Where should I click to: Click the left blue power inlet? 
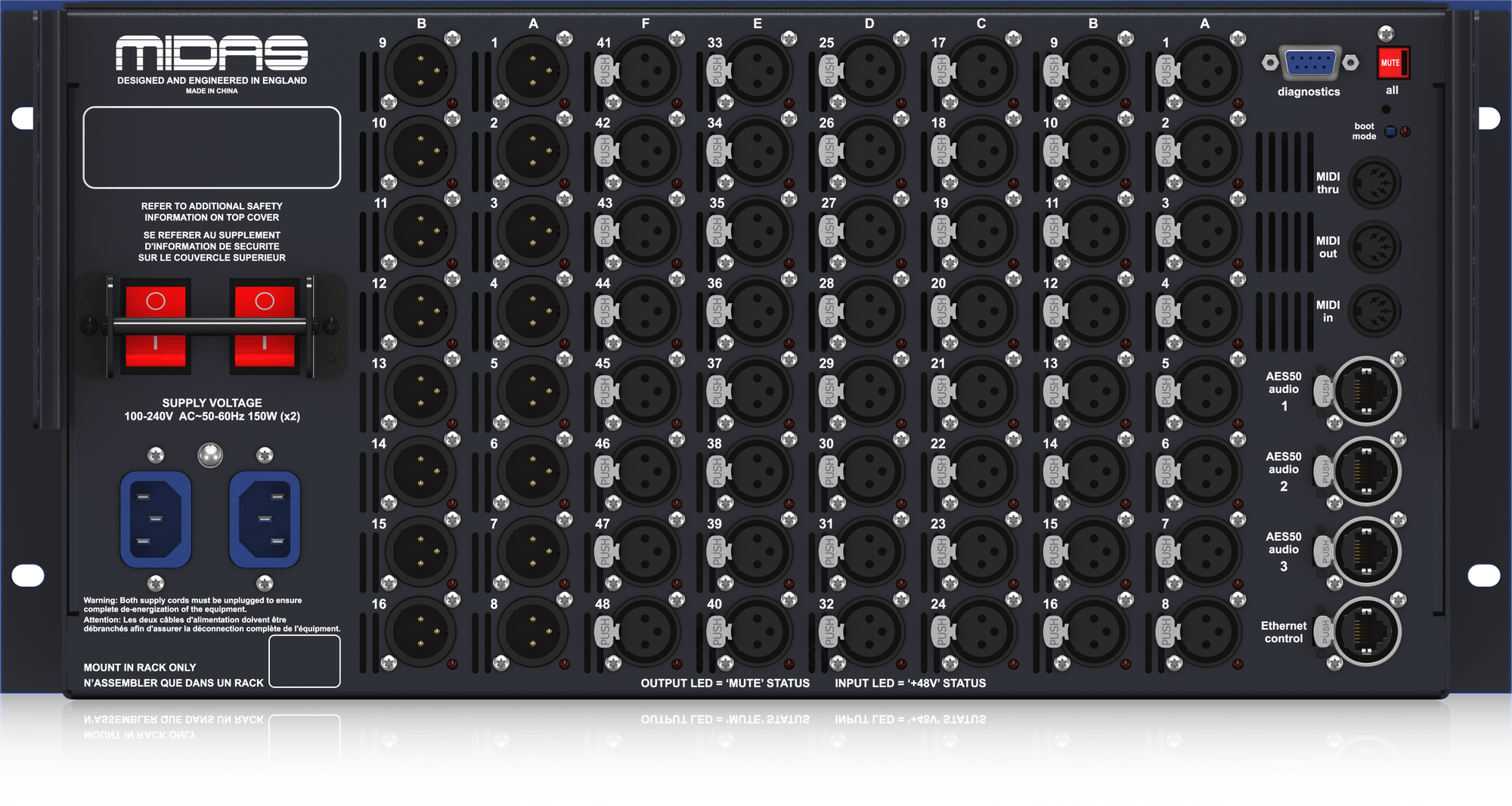pyautogui.click(x=156, y=519)
